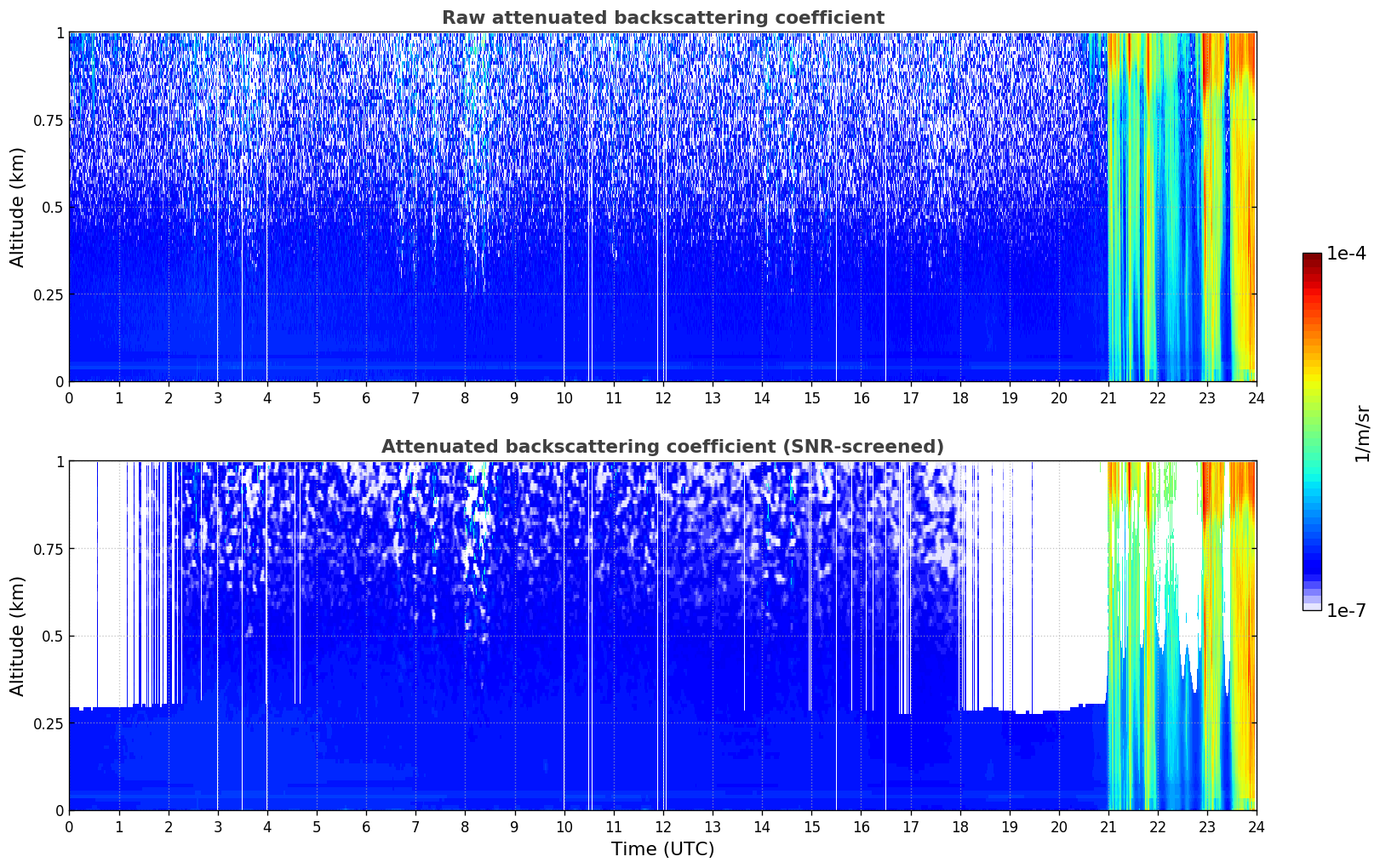
Task: Click x-tick '22' on the SNR-screened plot
Action: point(1158,826)
